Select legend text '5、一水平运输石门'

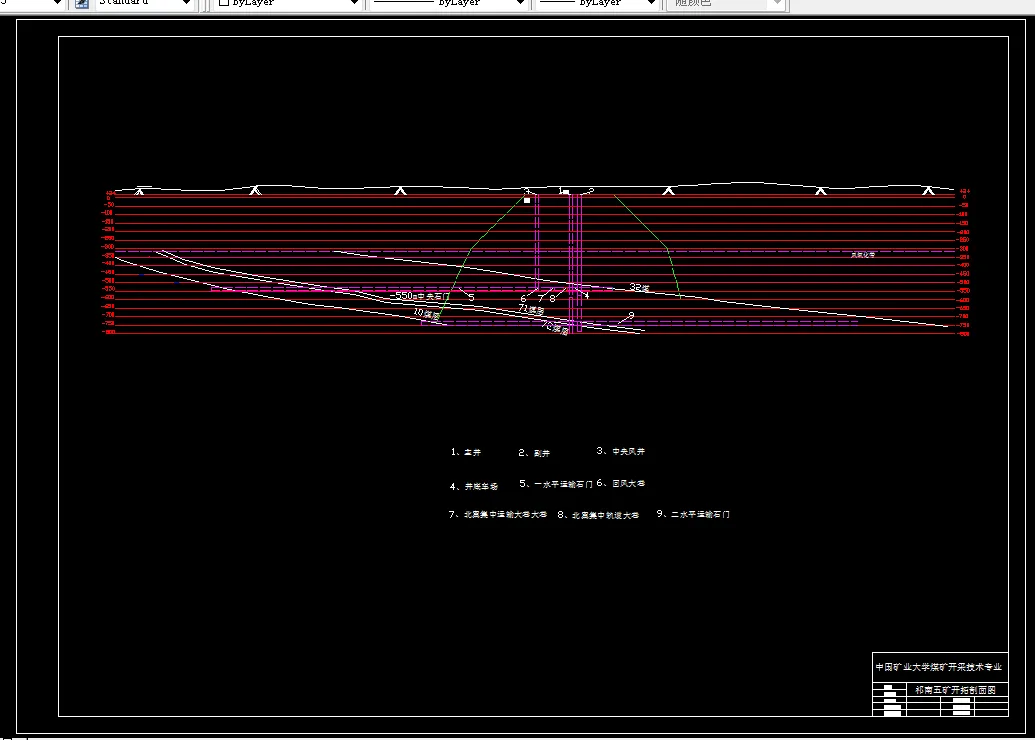click(x=556, y=484)
